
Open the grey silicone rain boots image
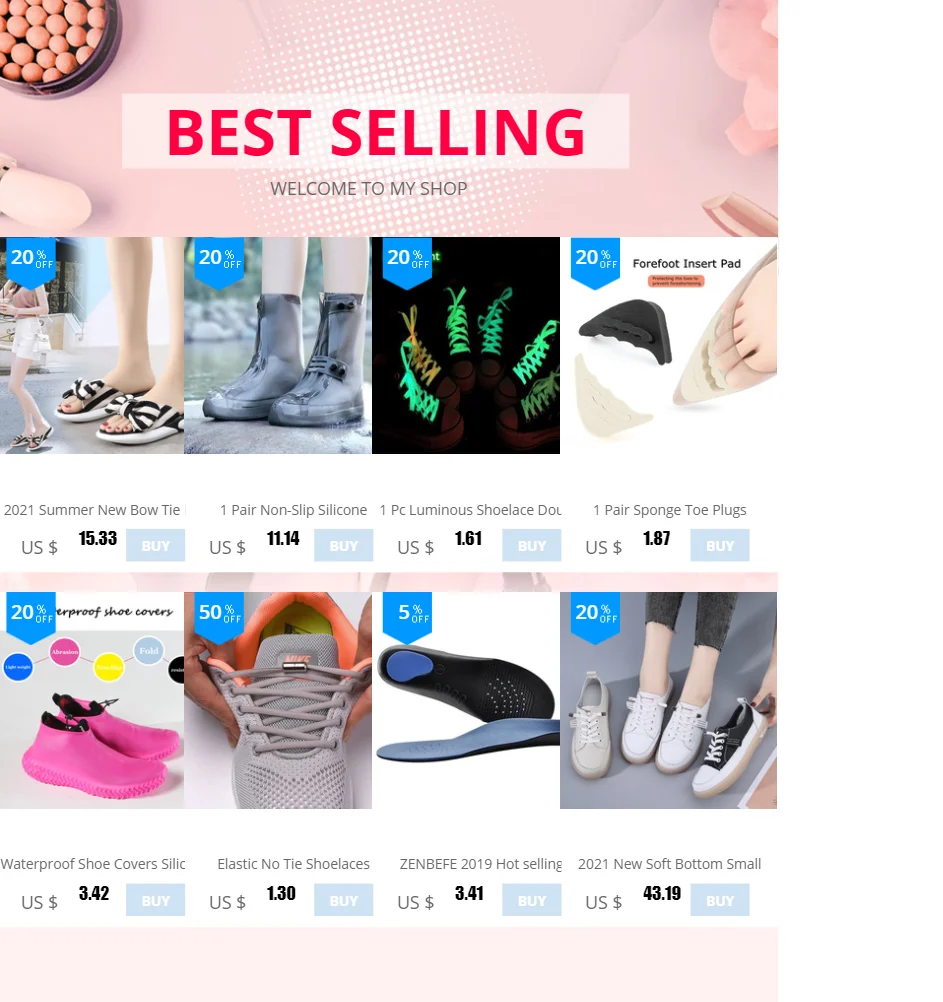278,346
